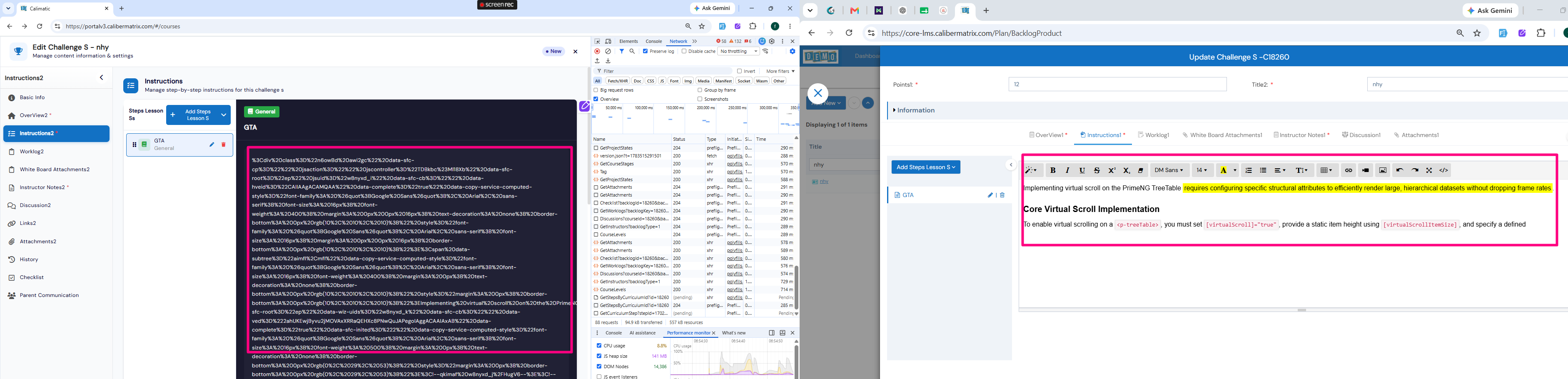The image size is (1568, 379).
Task: Stop recording the network log in DevTools
Action: click(597, 52)
